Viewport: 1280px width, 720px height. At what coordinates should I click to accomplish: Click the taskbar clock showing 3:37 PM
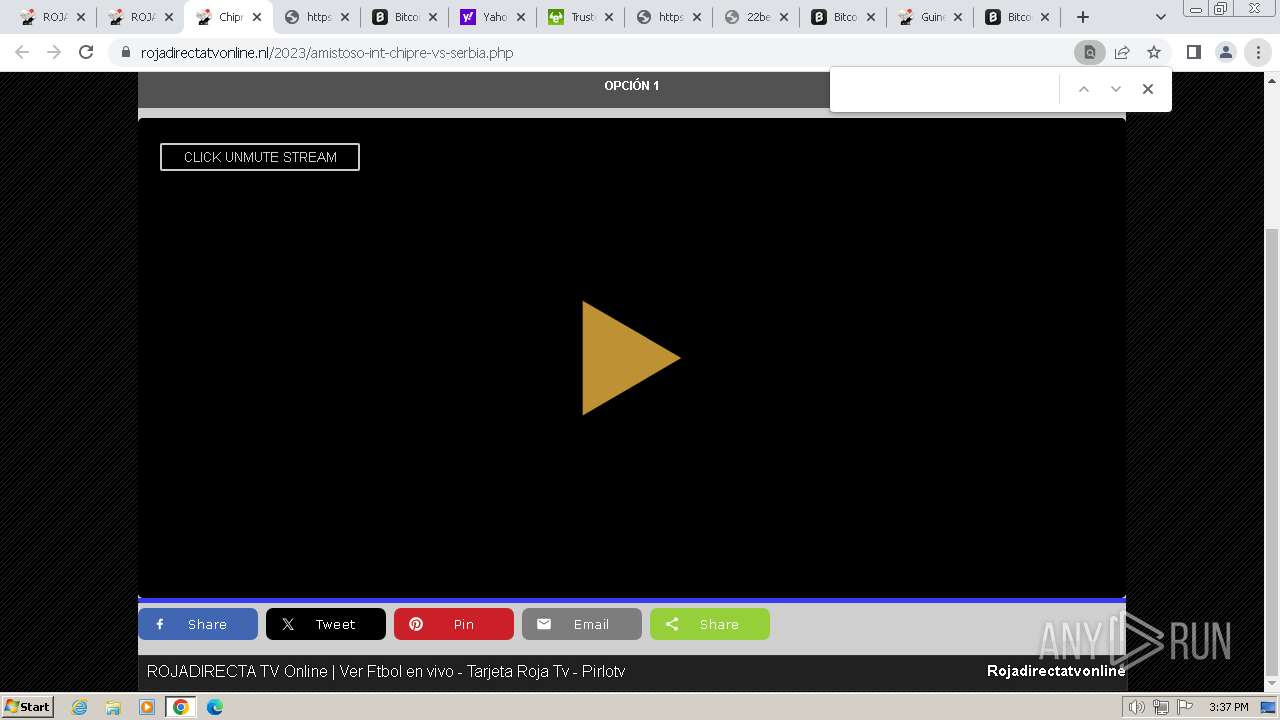pos(1229,707)
